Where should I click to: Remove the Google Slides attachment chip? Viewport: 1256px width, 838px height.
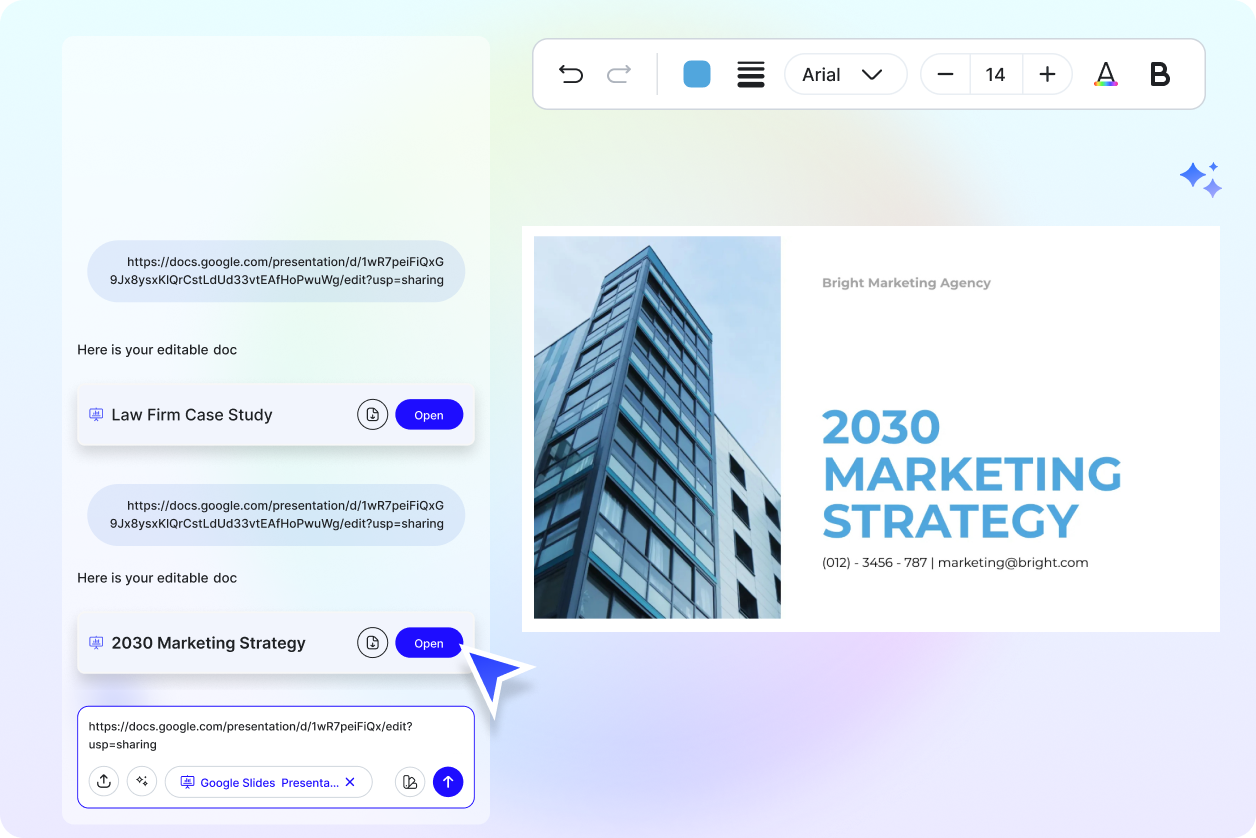coord(349,782)
